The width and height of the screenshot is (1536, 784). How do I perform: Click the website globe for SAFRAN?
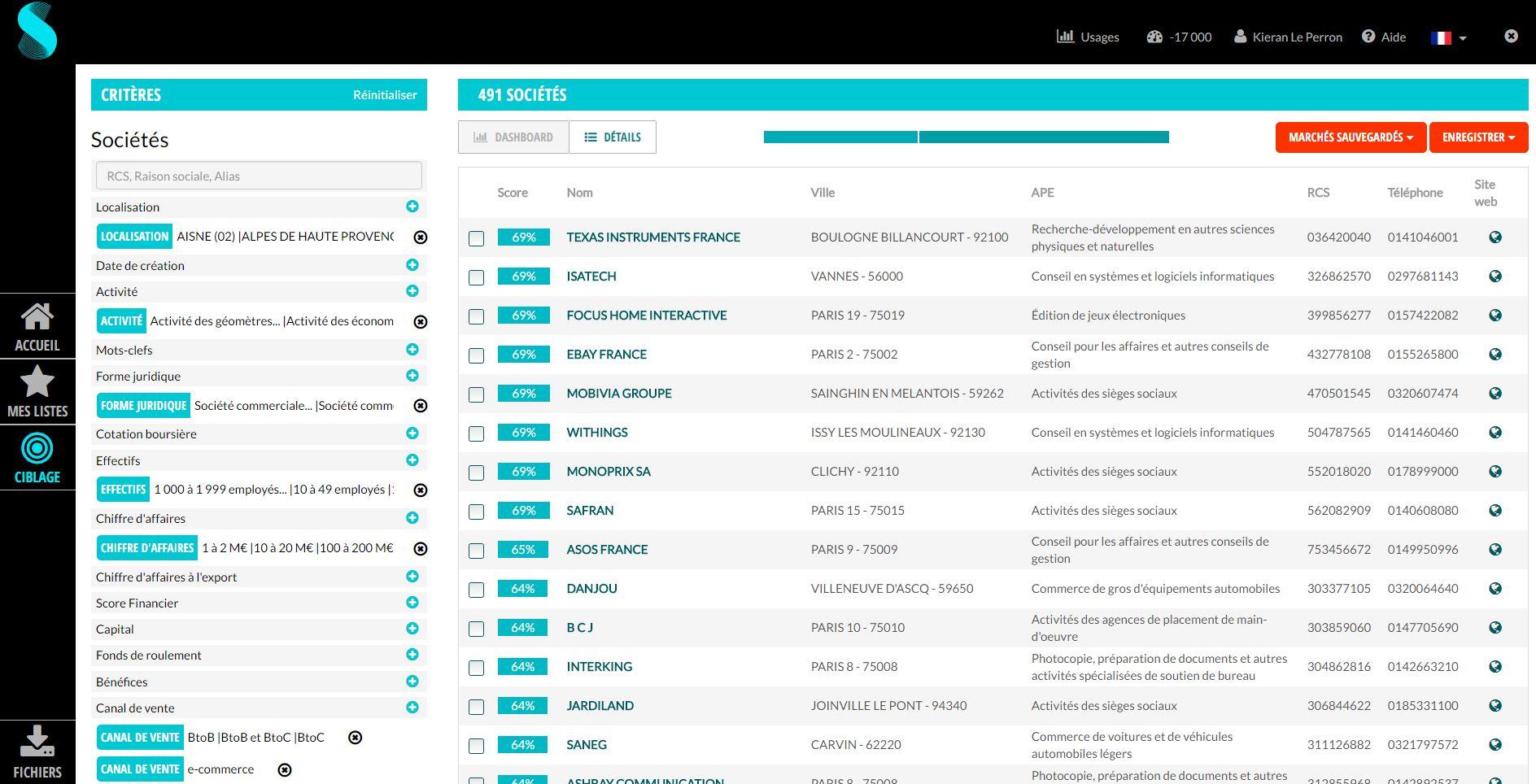[x=1495, y=510]
